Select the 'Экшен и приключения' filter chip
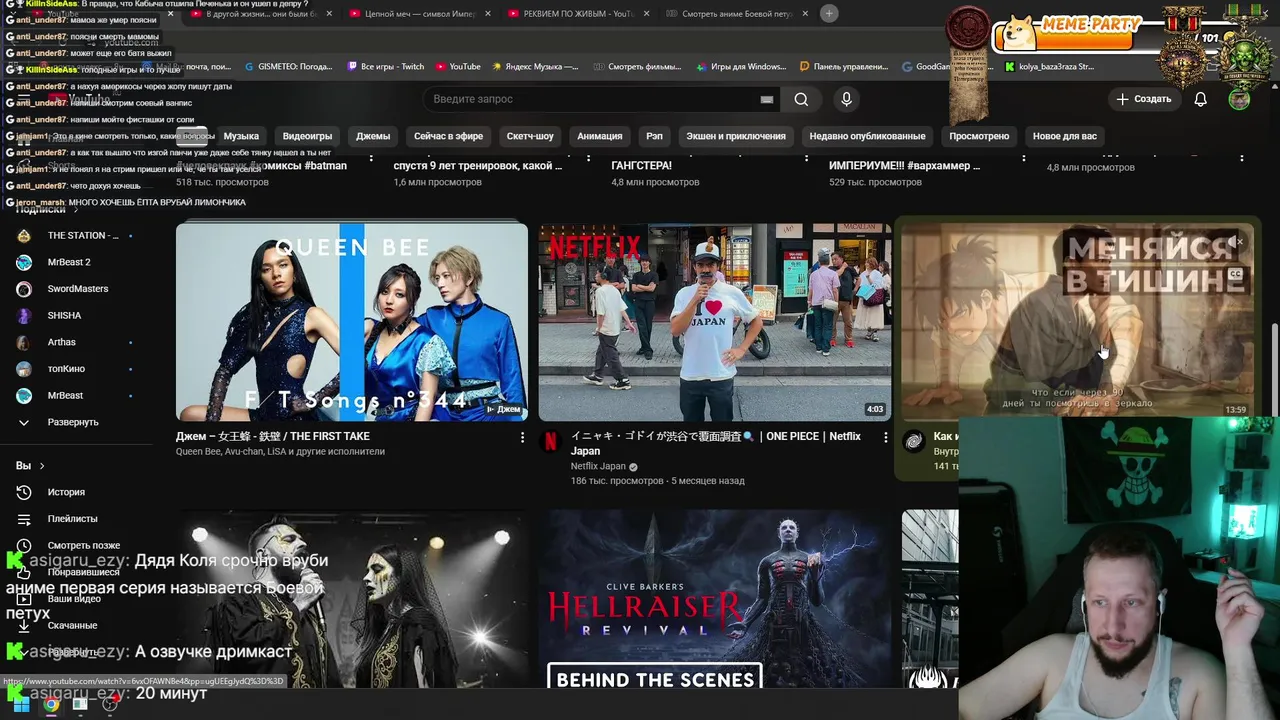This screenshot has width=1280, height=720. (x=736, y=136)
